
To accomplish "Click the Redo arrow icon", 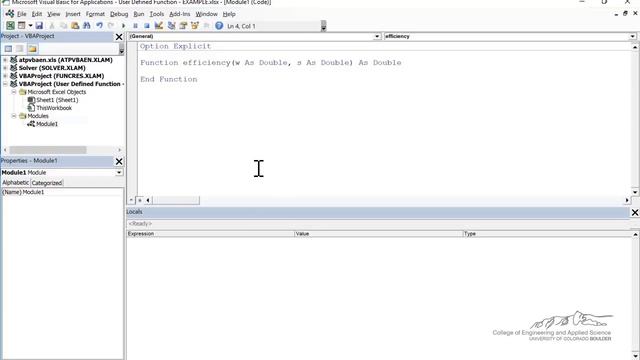I will point(111,26).
